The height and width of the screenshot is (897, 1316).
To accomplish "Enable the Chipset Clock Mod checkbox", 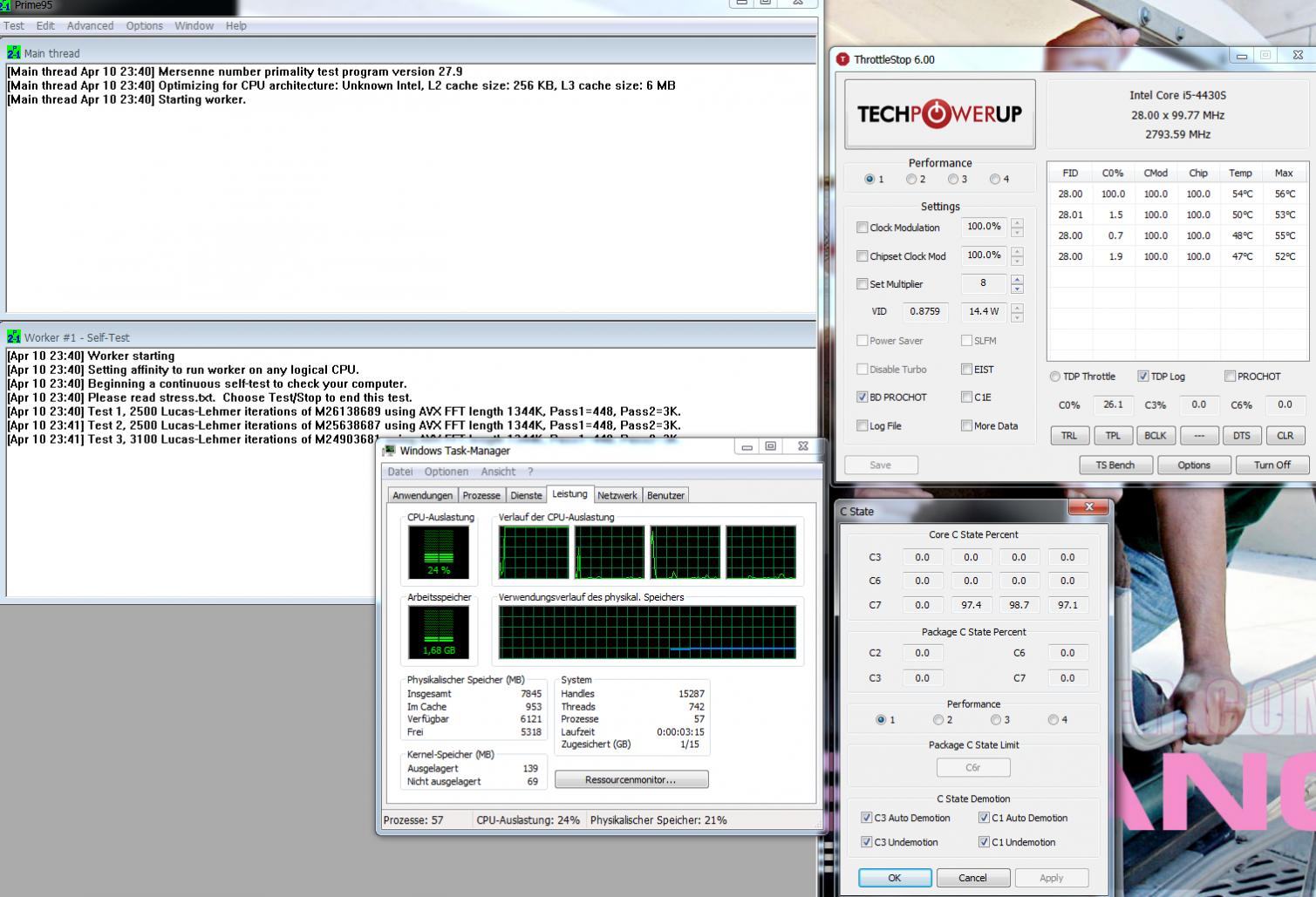I will (x=862, y=256).
